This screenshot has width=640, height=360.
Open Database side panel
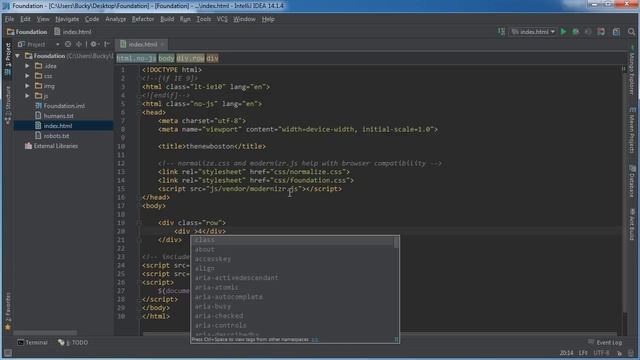(632, 181)
